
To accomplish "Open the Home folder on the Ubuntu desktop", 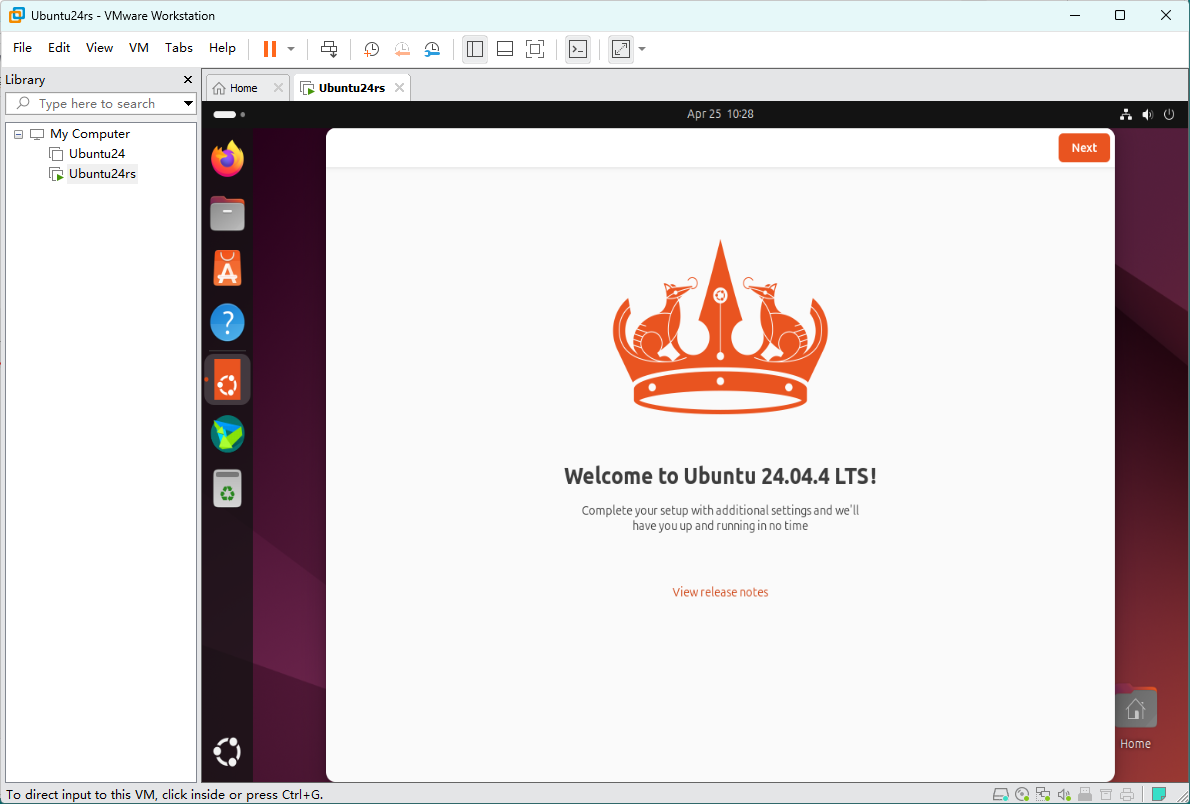I will [1135, 718].
